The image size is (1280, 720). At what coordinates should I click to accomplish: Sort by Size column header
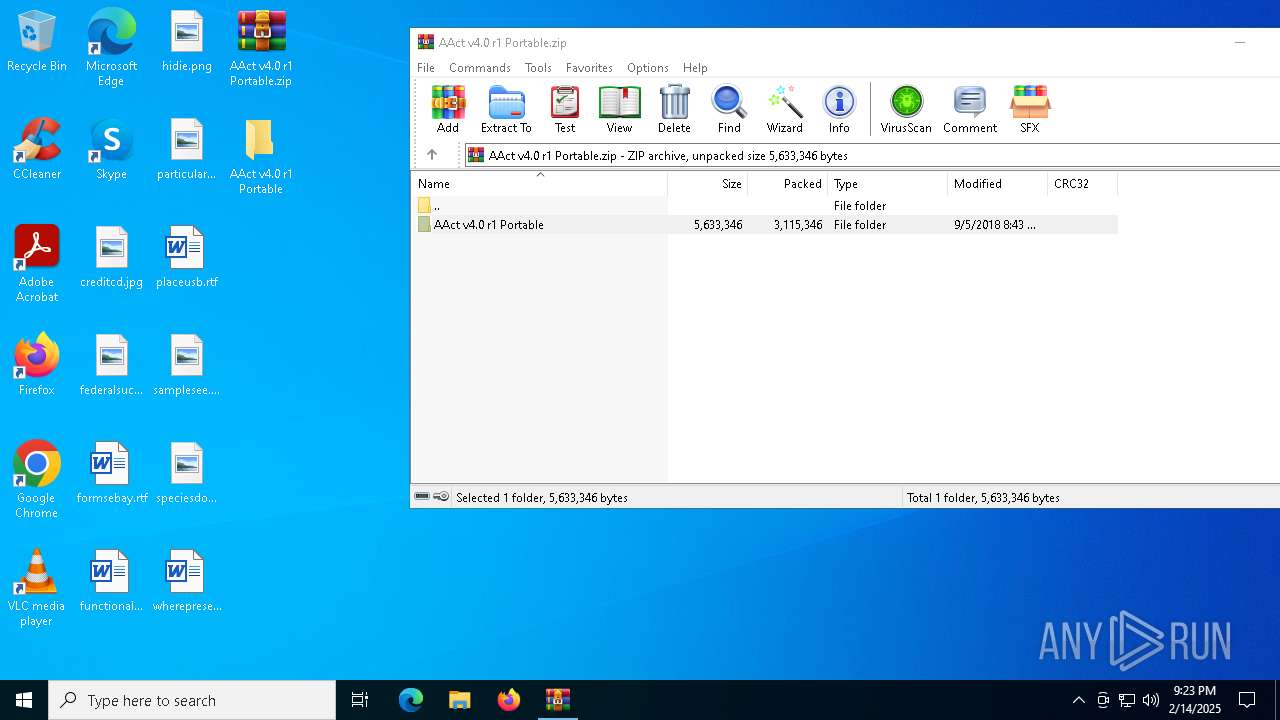click(x=708, y=184)
